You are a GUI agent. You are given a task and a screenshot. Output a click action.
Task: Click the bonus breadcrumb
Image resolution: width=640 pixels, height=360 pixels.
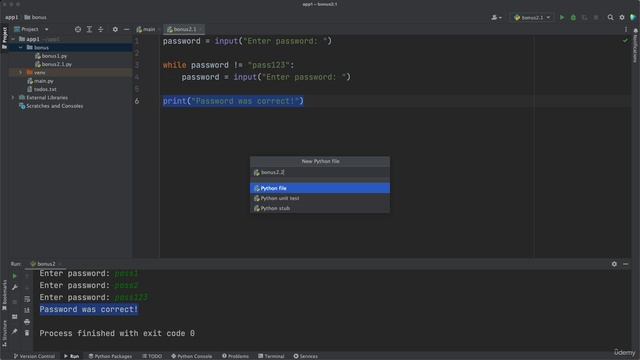pyautogui.click(x=36, y=18)
